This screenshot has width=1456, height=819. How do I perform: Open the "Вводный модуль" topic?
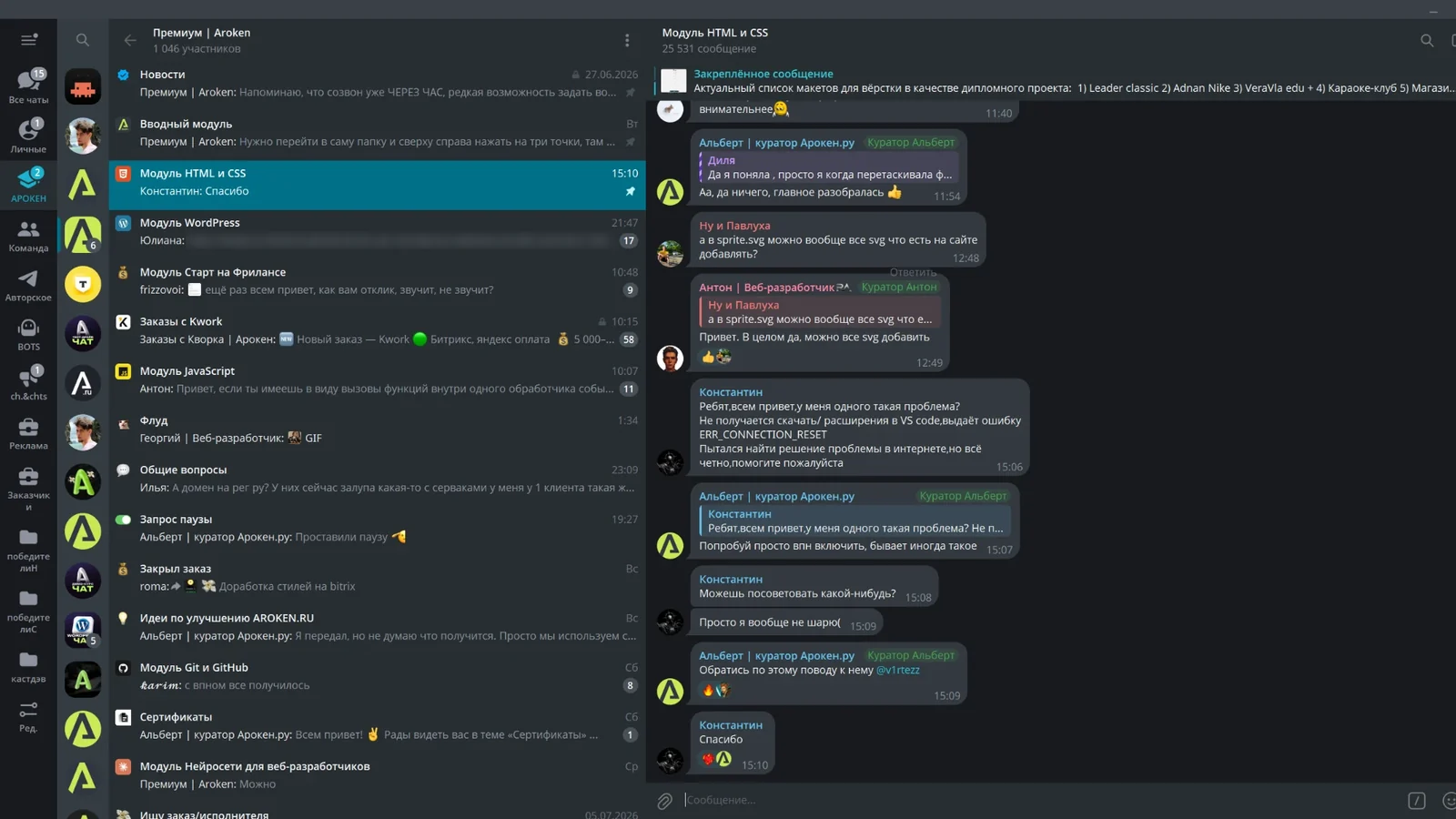378,133
